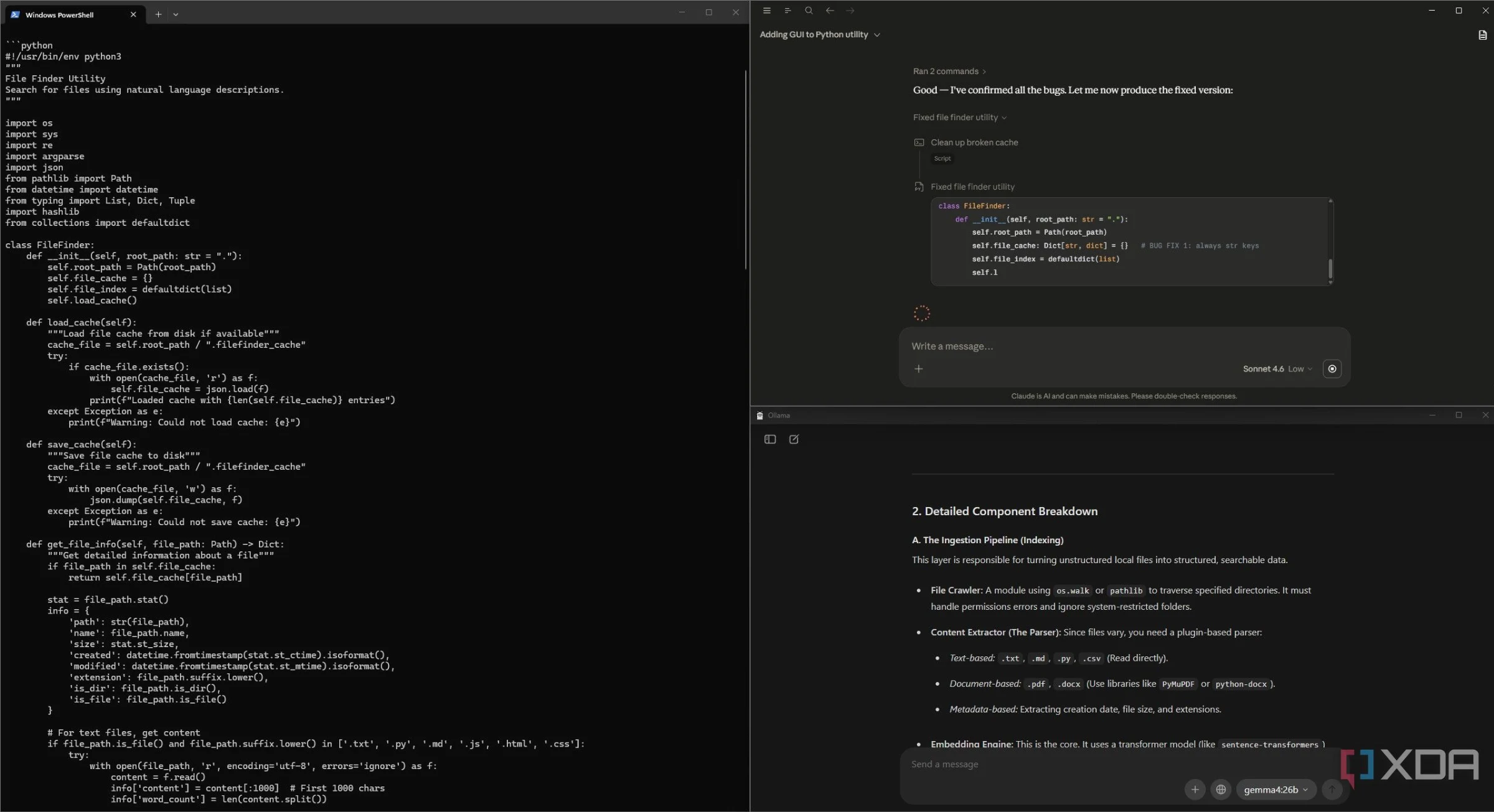The image size is (1494, 812).
Task: Close the Windows PowerShell tab
Action: (x=133, y=14)
